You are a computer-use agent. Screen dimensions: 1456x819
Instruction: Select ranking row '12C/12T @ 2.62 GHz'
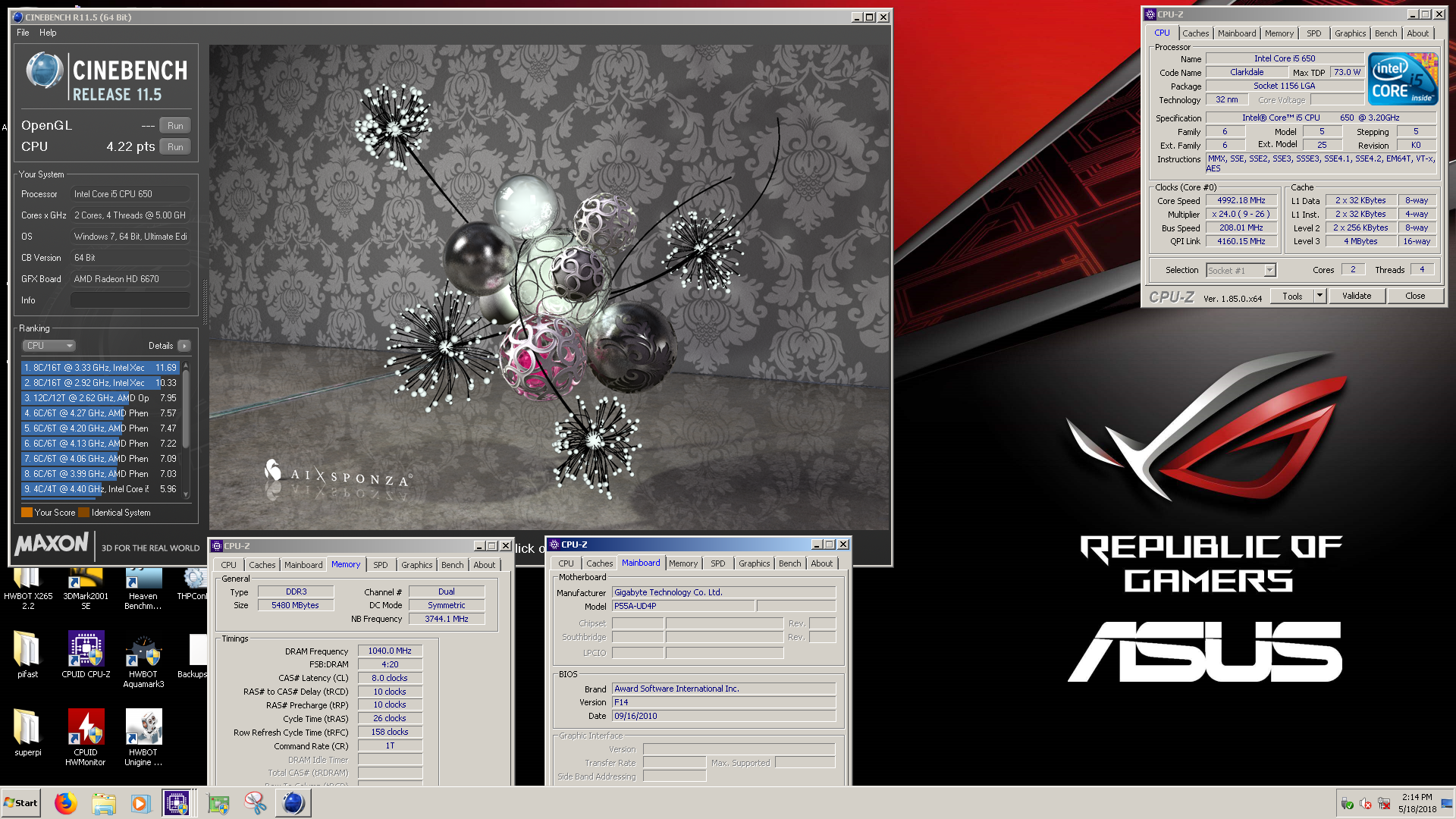[100, 398]
